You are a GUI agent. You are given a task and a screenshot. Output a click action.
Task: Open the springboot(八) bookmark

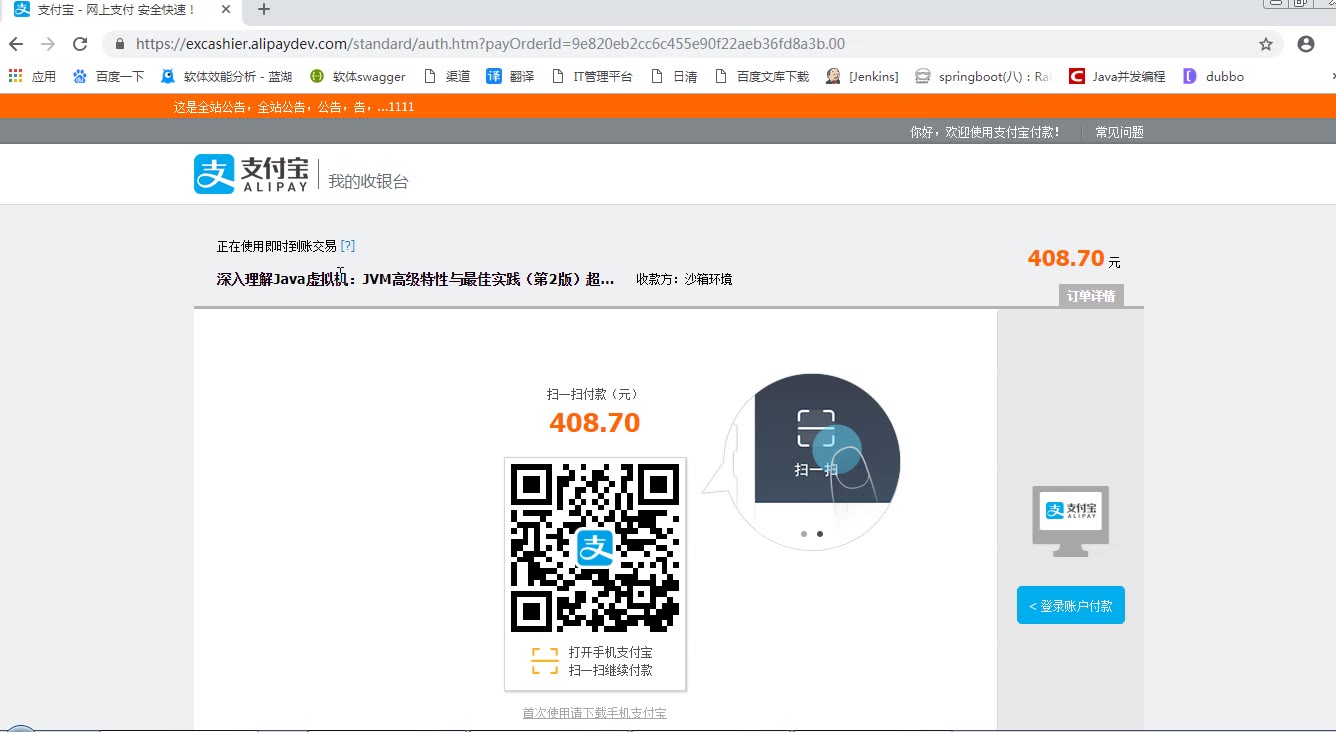983,76
